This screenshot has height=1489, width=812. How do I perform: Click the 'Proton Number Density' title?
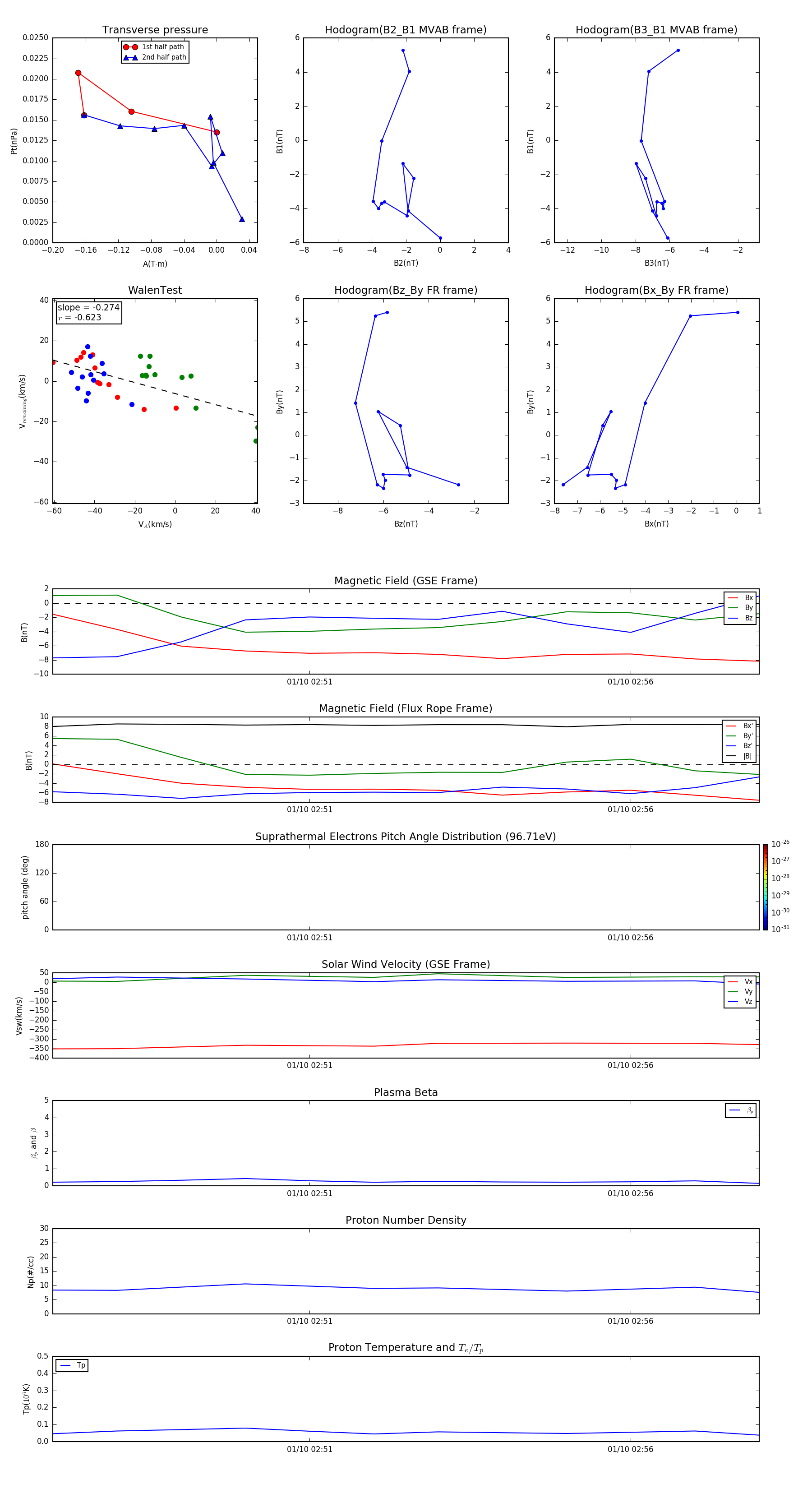[406, 1220]
